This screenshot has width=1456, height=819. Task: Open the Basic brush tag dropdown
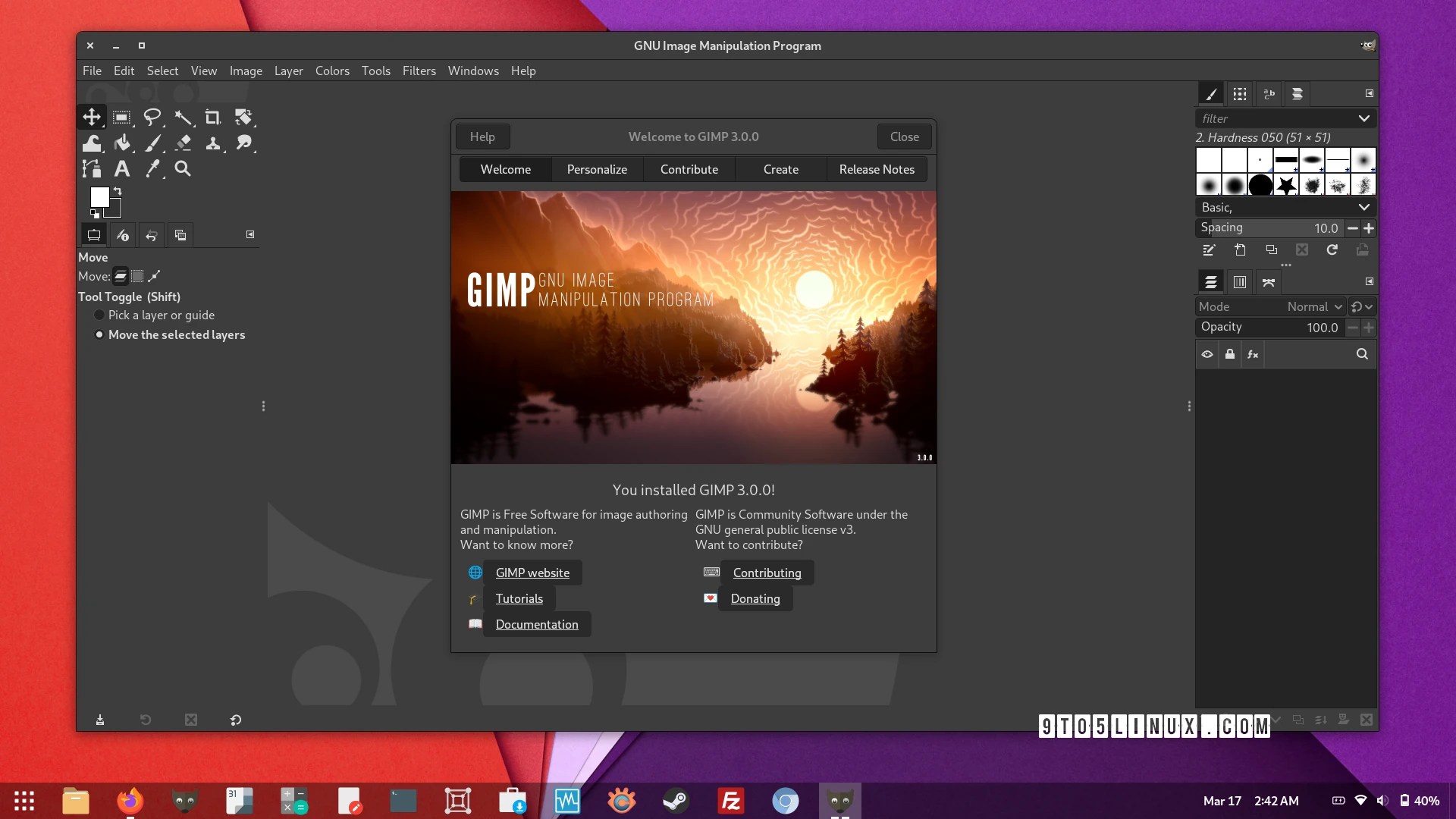(1363, 207)
